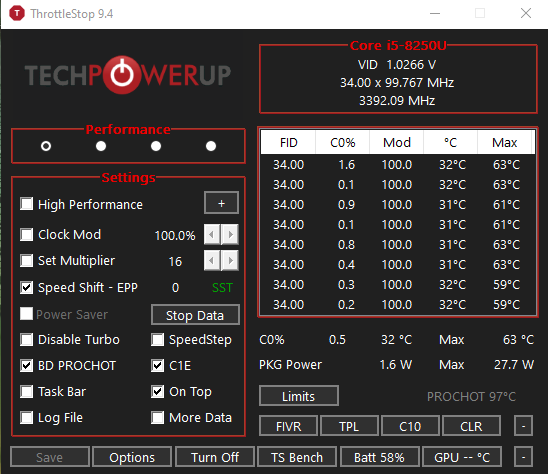Click the TechPowerUp power logo
This screenshot has width=548, height=474.
click(122, 74)
